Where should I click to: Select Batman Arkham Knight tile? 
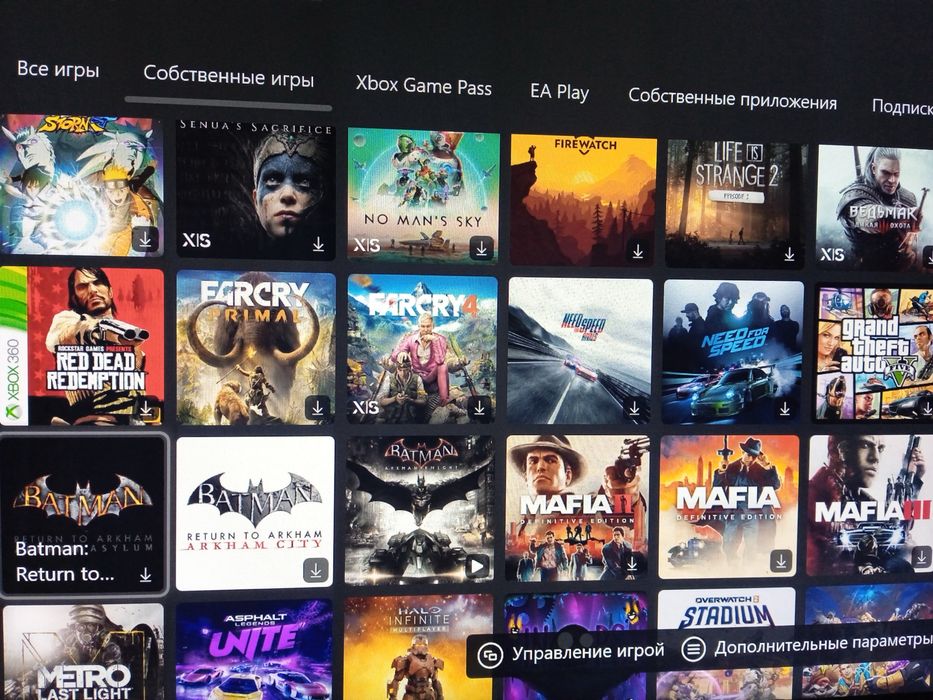click(x=419, y=510)
